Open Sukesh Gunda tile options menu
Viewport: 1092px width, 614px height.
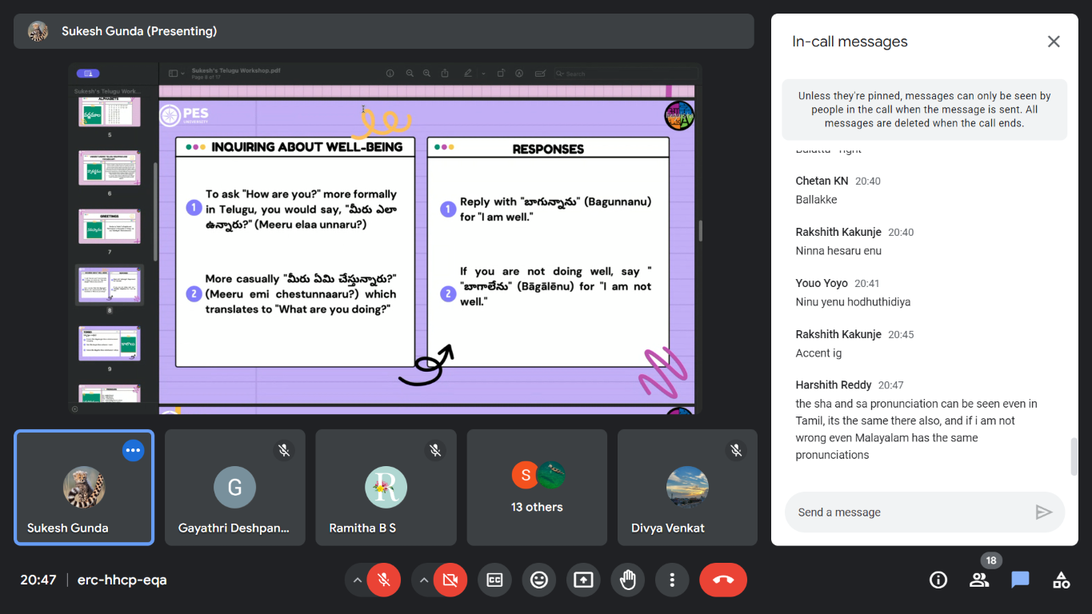point(133,451)
